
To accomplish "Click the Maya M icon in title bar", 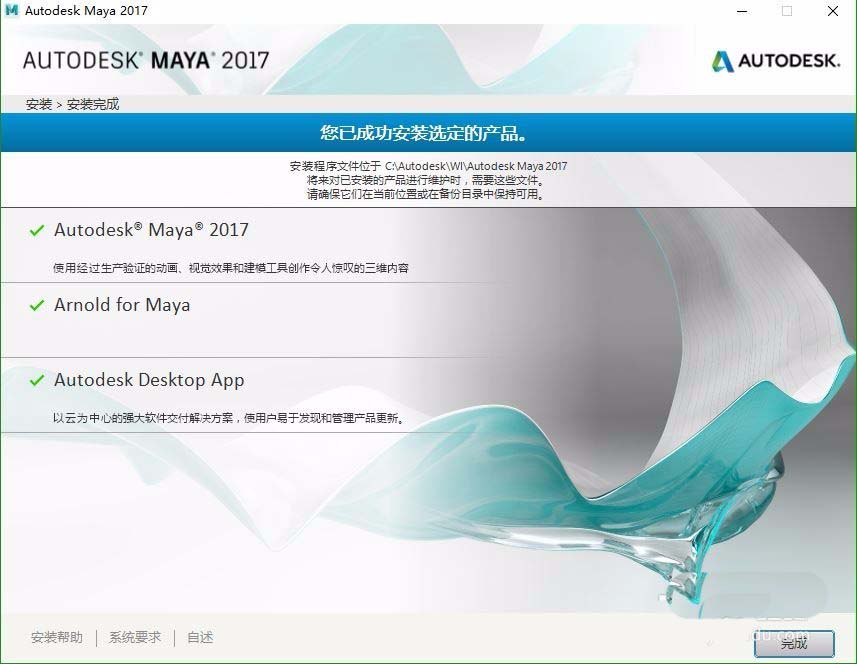I will coord(11,10).
